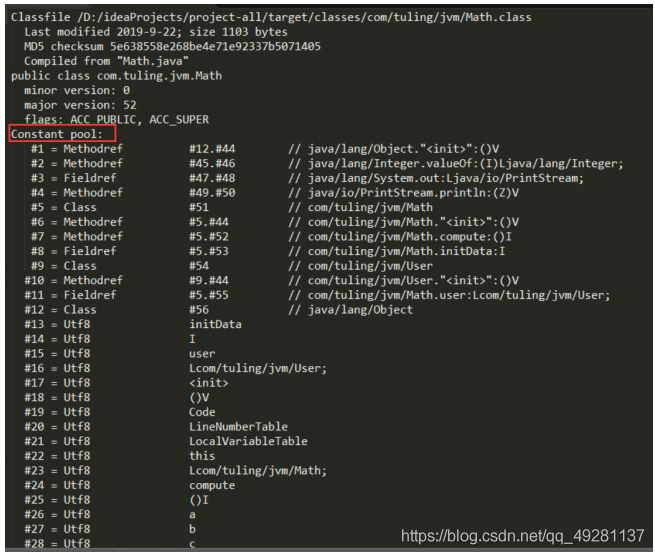Click the '()V' value in row #18

pyautogui.click(x=199, y=397)
